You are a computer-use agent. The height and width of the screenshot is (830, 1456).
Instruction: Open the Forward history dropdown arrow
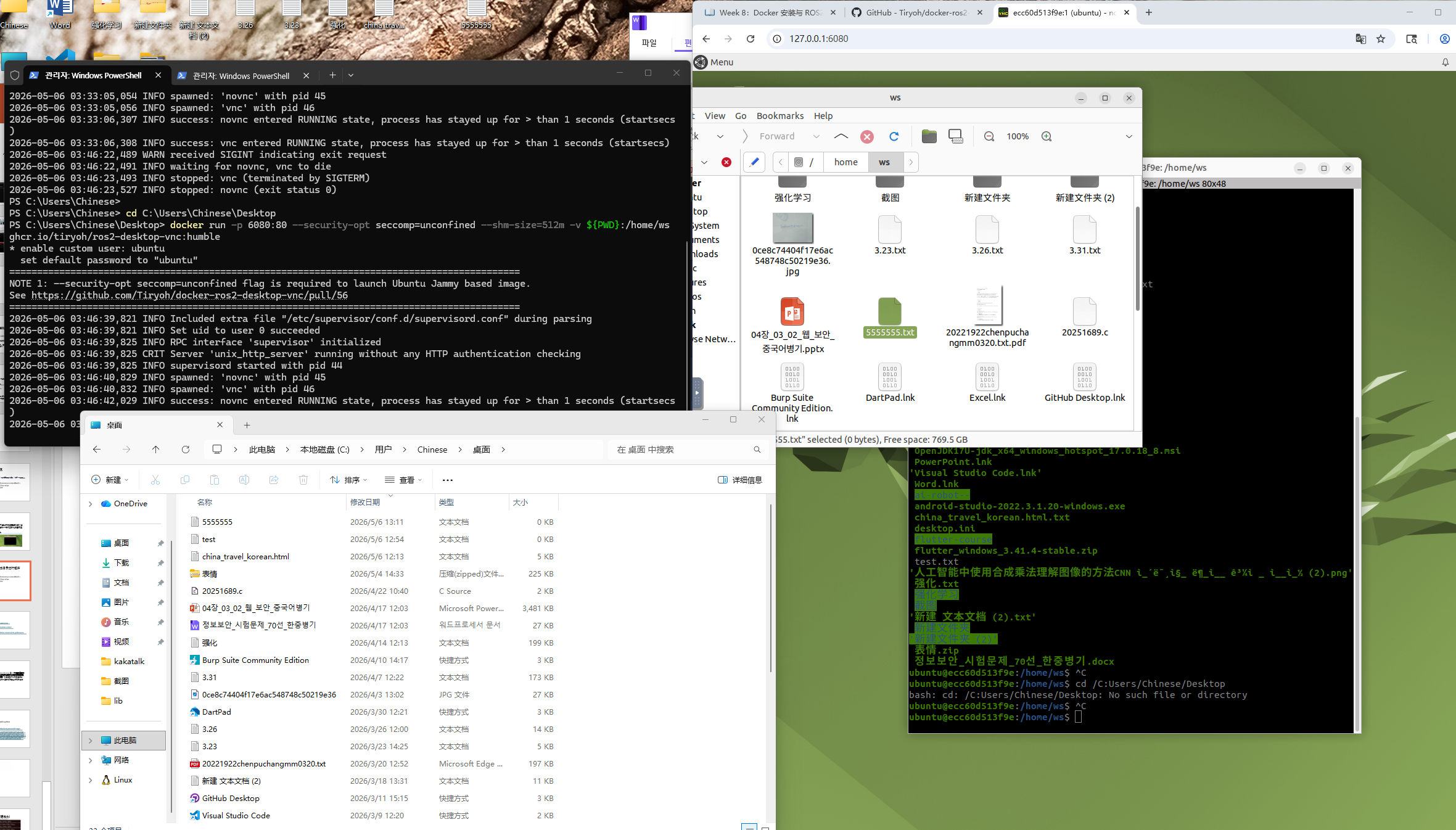816,136
